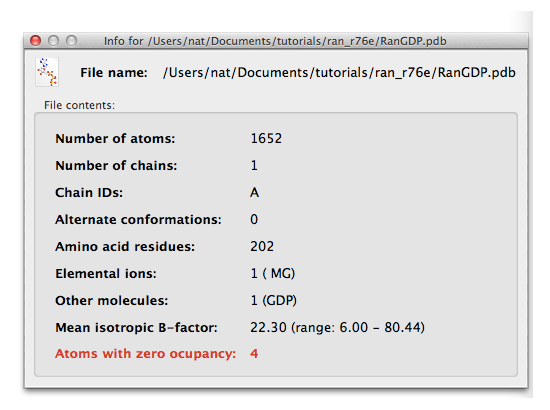Click the red 'Atoms with zero ocupancy:' warning
This screenshot has height=410, width=550.
point(146,354)
